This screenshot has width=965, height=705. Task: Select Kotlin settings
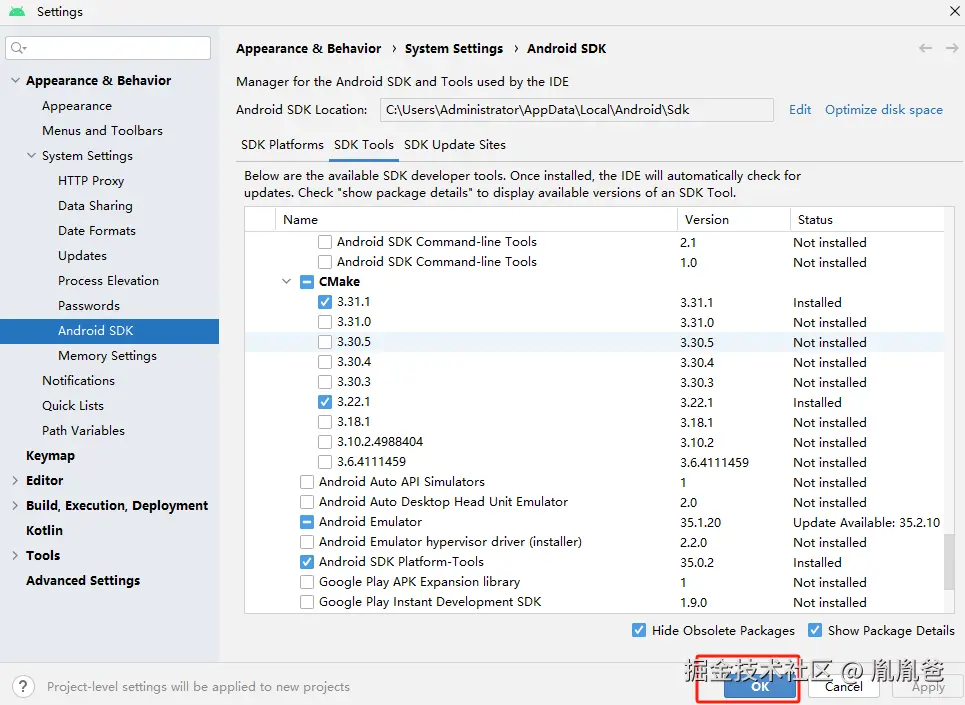point(44,530)
